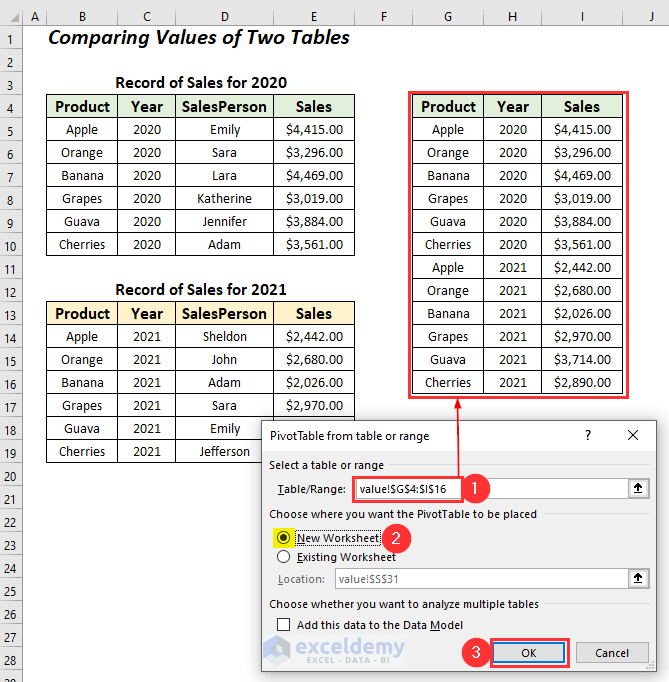Select column B header

82,17
